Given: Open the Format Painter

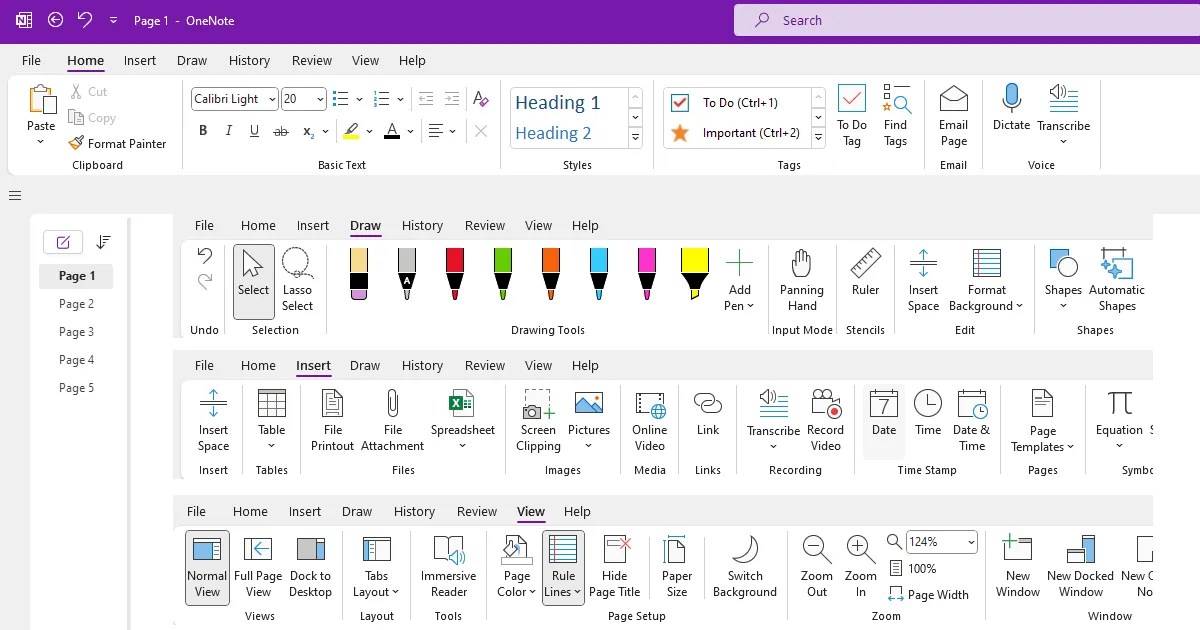Looking at the screenshot, I should pos(117,143).
